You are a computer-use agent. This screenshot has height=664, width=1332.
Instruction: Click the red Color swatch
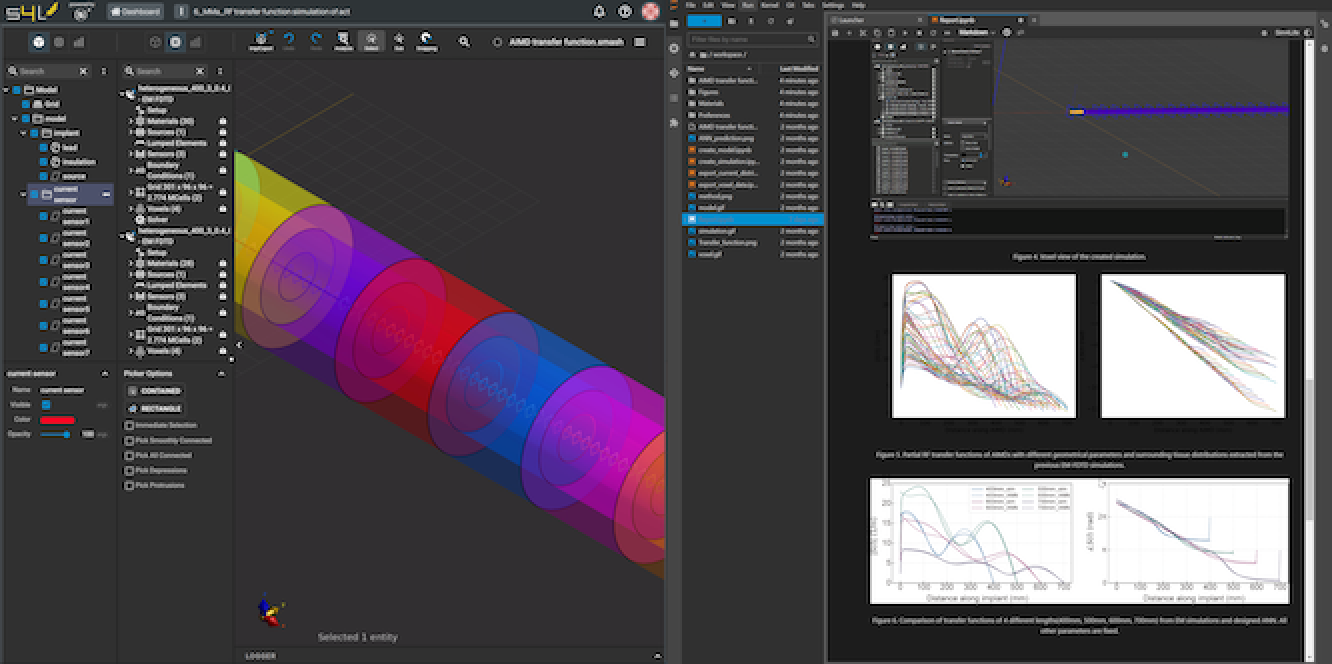coord(58,420)
